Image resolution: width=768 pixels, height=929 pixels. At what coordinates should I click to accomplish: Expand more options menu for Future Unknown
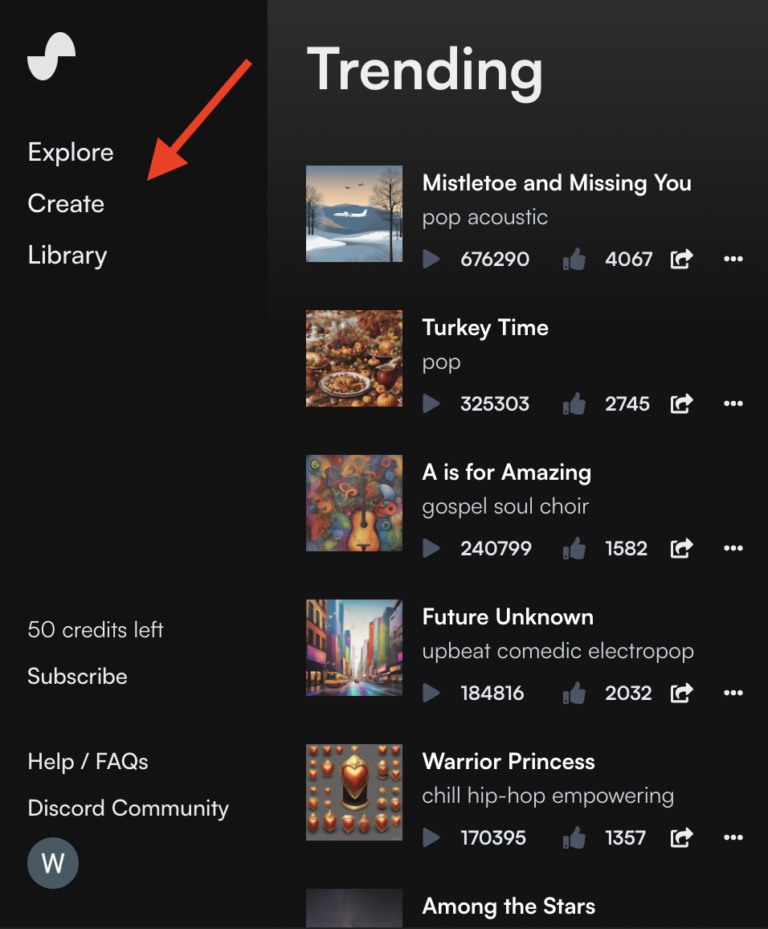[x=733, y=693]
